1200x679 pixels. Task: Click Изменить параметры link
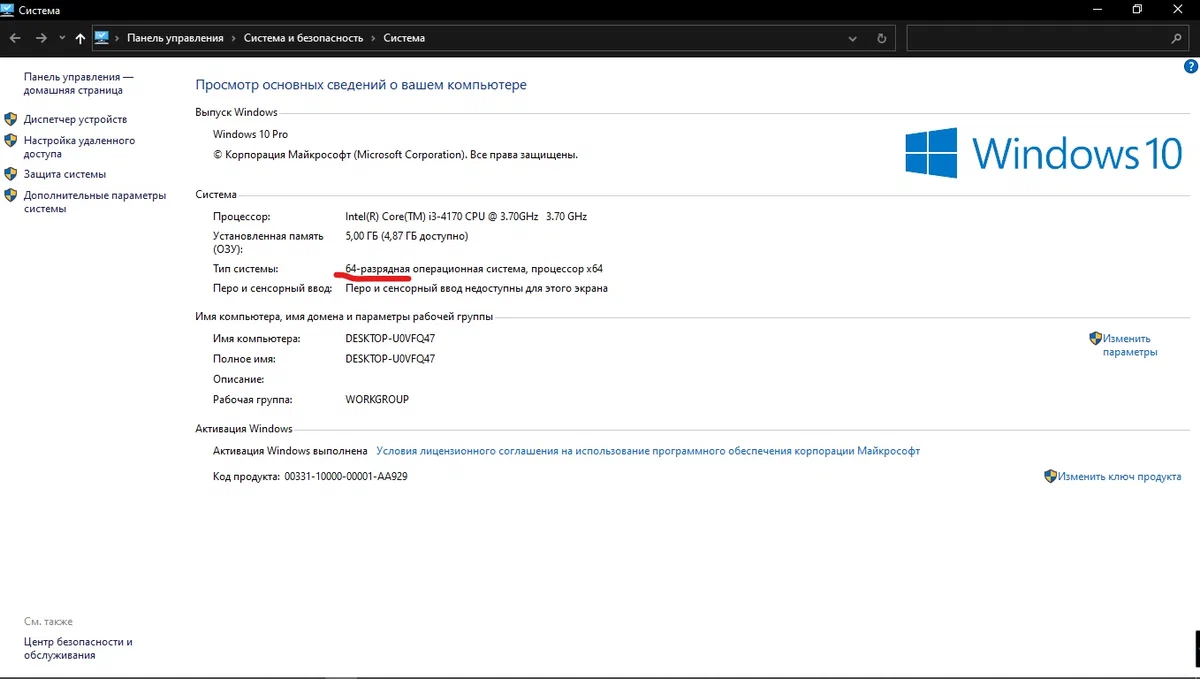1129,345
